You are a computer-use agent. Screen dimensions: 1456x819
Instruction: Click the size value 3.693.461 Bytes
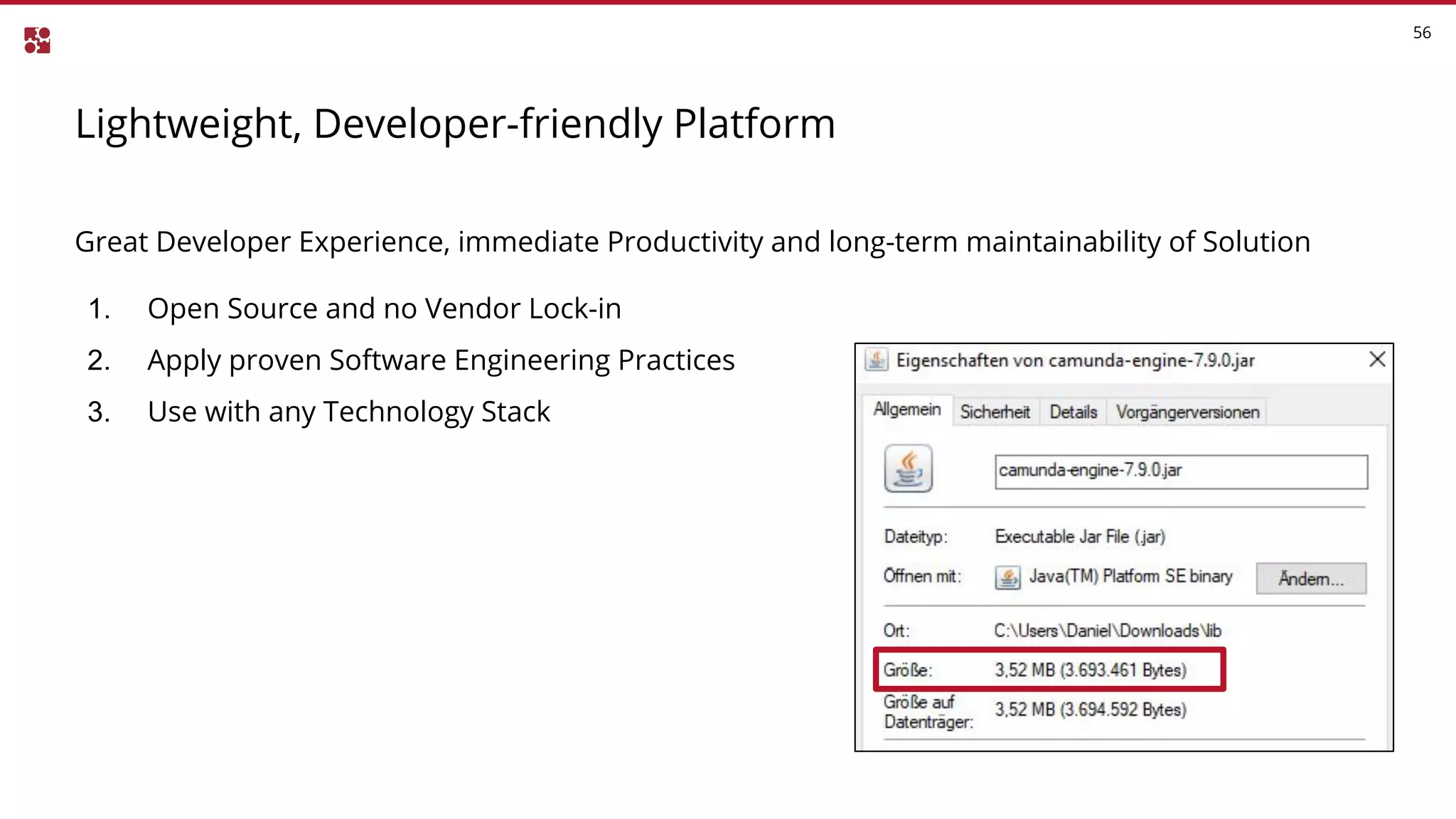coord(1091,670)
